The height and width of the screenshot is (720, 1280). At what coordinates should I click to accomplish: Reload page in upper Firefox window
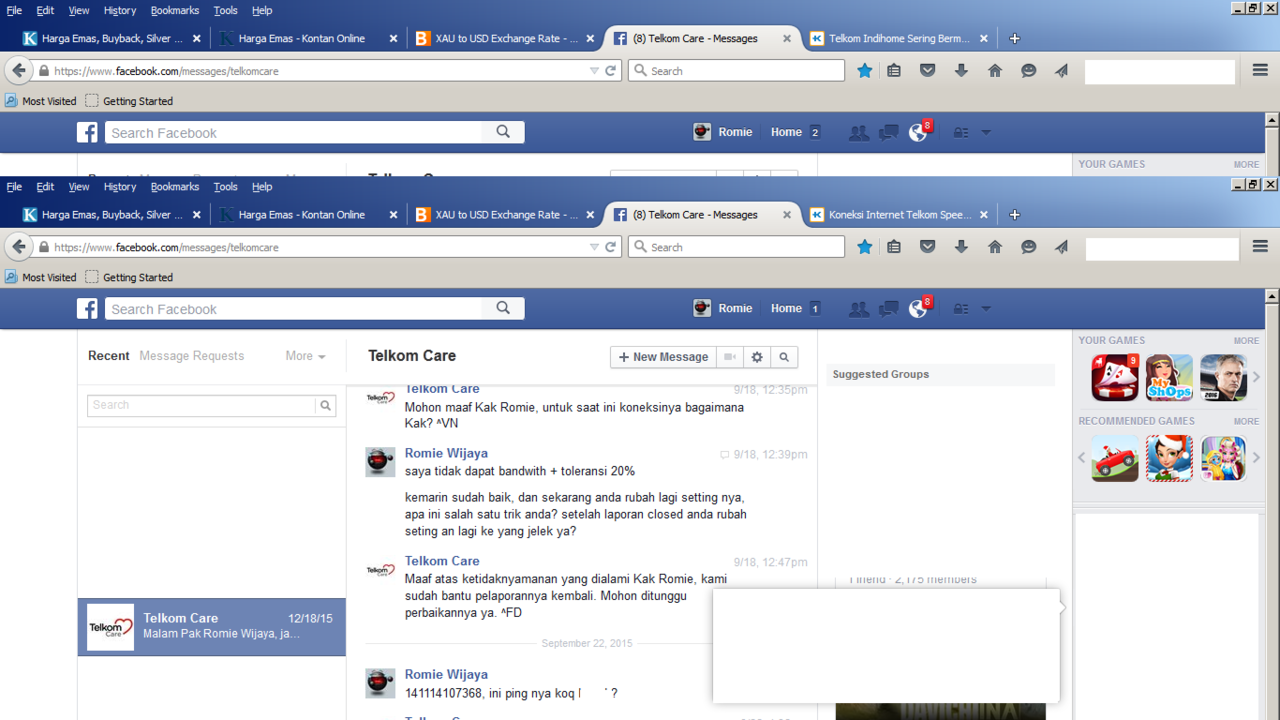(x=610, y=71)
